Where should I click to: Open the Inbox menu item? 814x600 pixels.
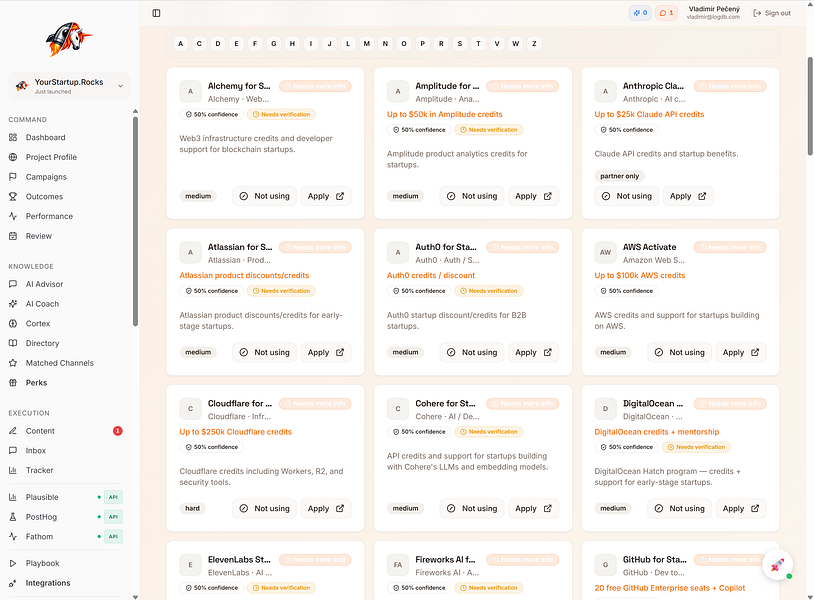pyautogui.click(x=65, y=451)
